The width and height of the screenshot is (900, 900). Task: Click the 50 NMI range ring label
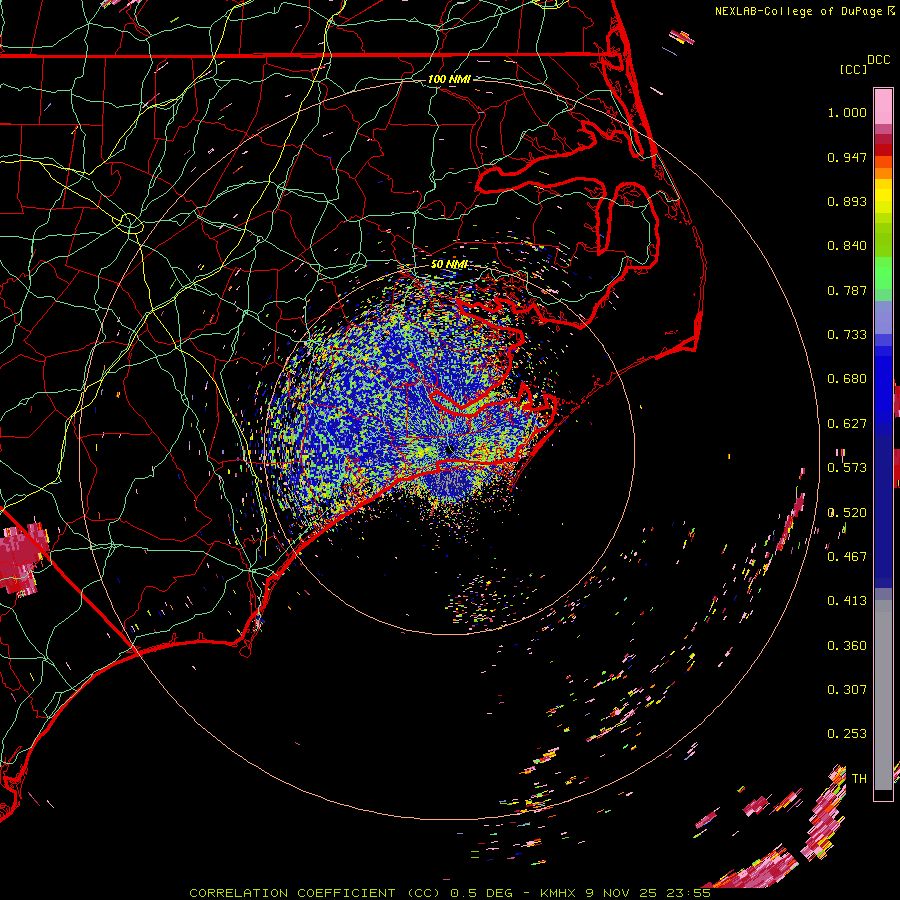point(449,265)
